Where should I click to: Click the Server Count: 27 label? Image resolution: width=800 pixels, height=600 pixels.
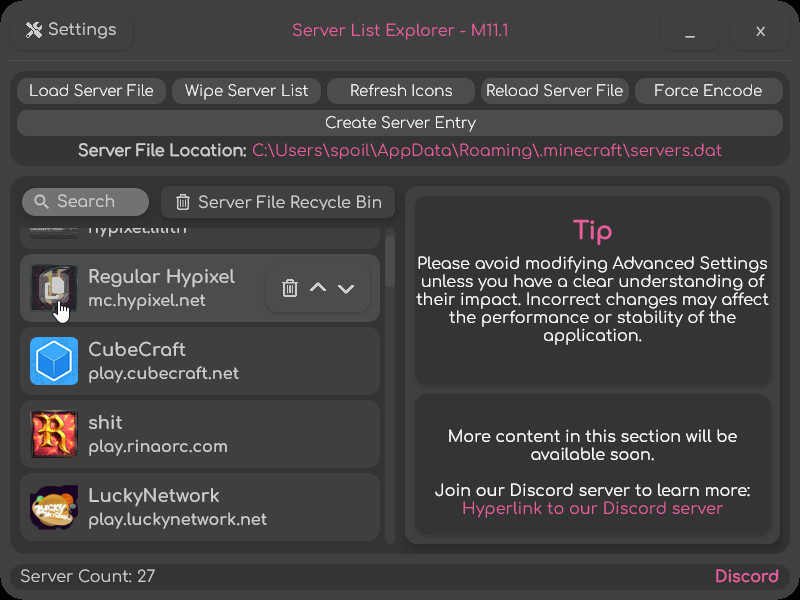[x=88, y=576]
